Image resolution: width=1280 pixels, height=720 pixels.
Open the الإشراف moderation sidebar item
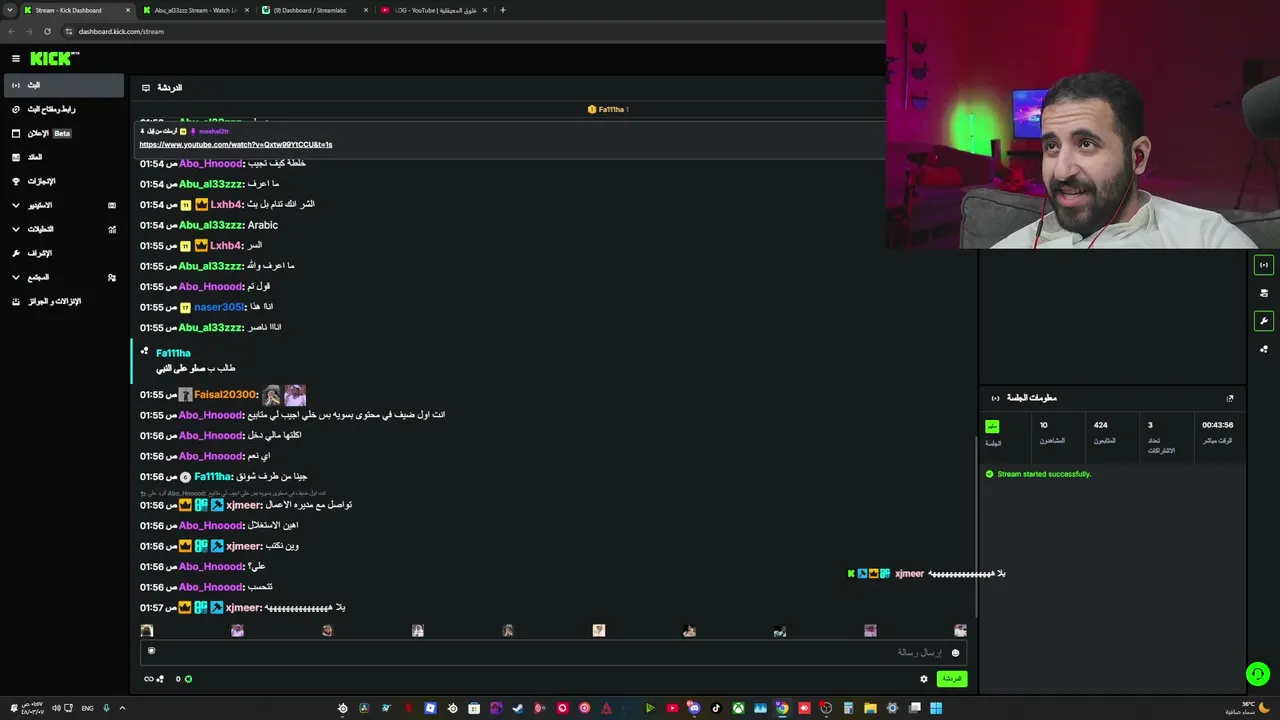point(64,253)
